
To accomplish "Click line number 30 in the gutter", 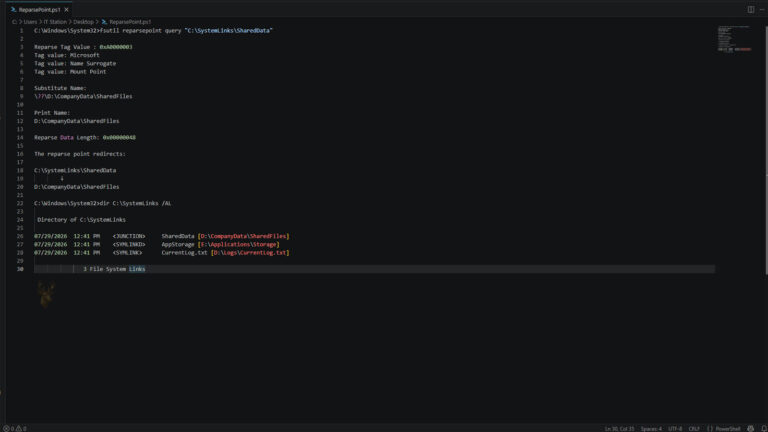I will (20, 269).
